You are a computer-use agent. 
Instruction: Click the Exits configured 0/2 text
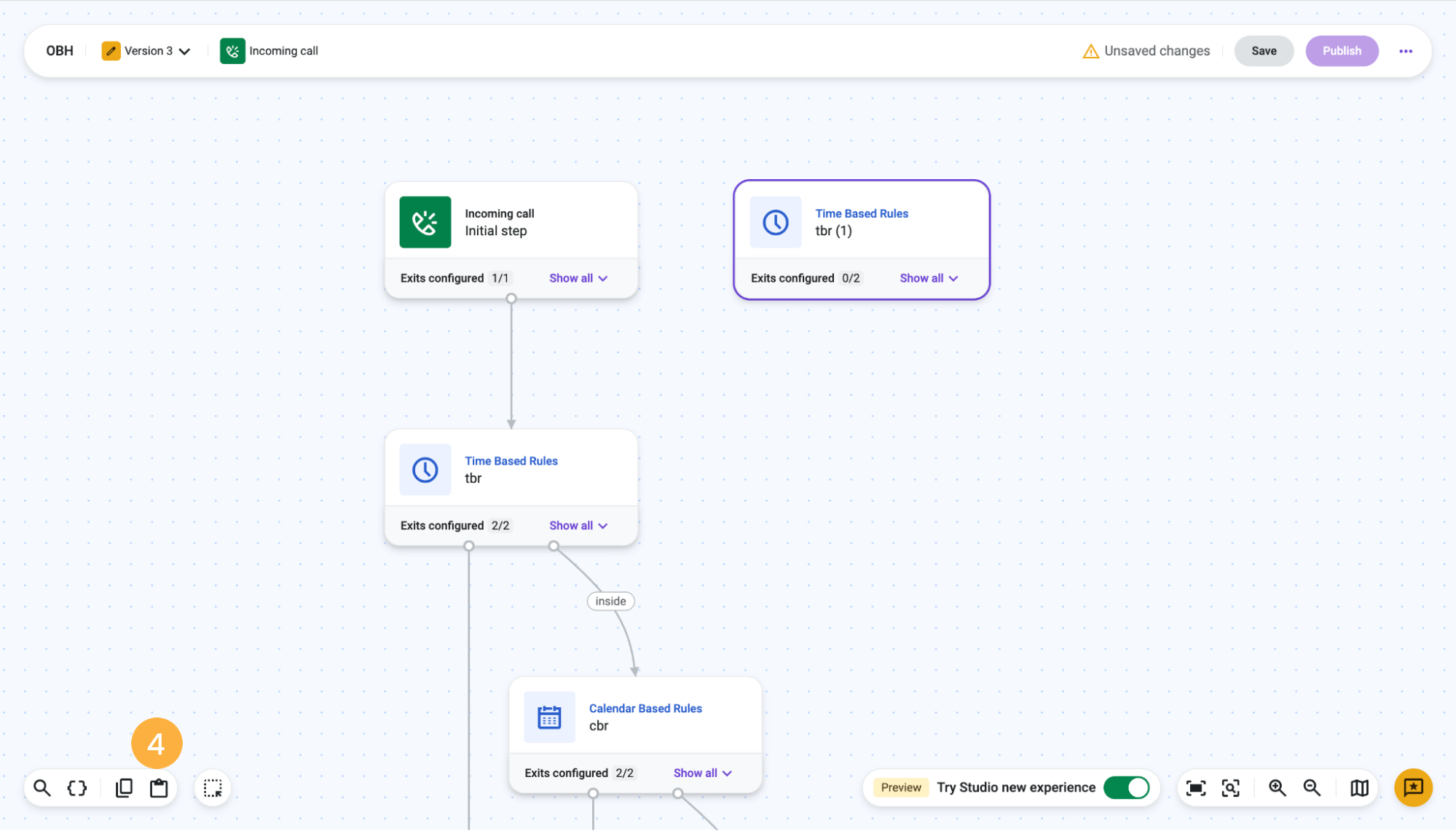pyautogui.click(x=806, y=278)
